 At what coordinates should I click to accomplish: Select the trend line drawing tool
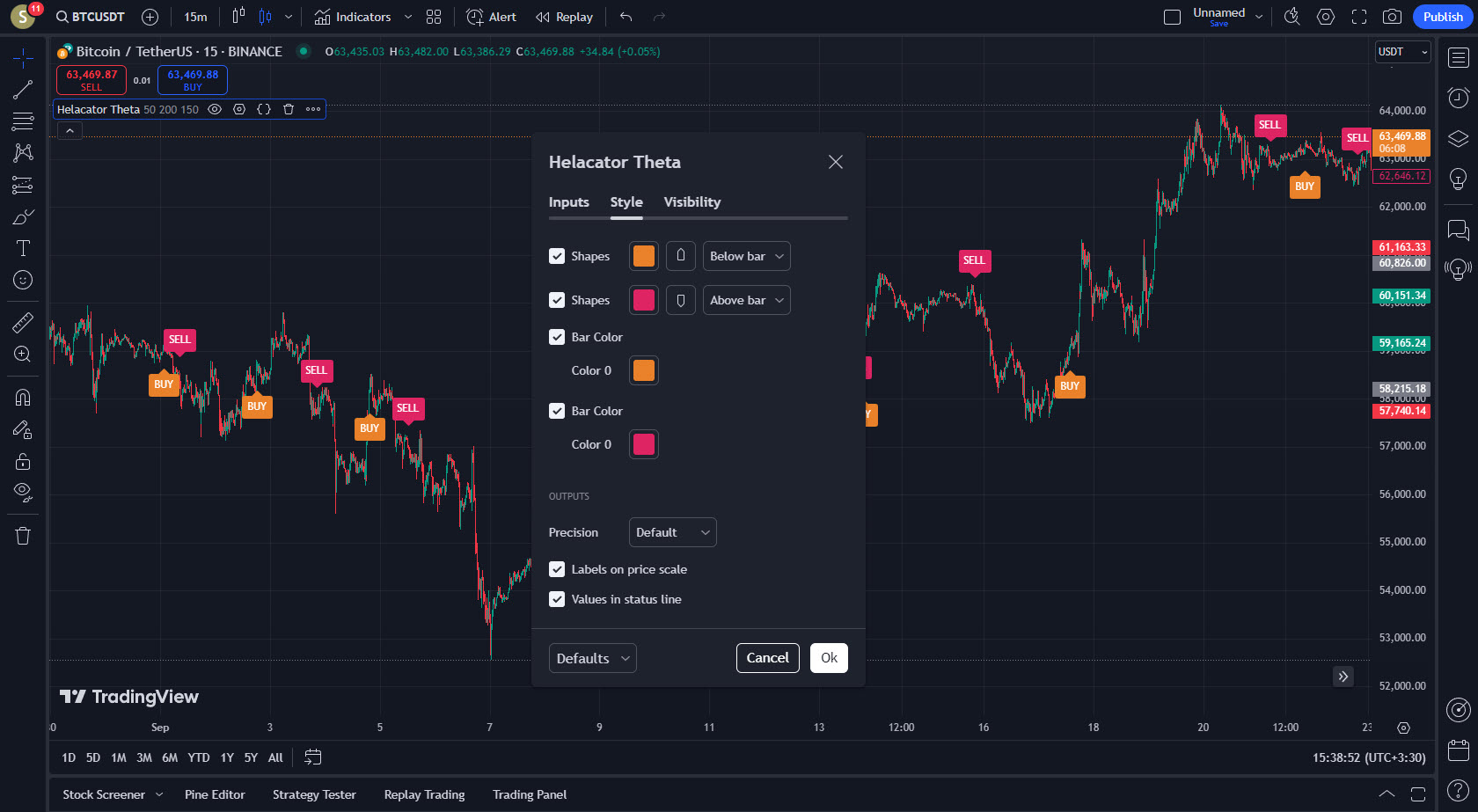coord(23,90)
